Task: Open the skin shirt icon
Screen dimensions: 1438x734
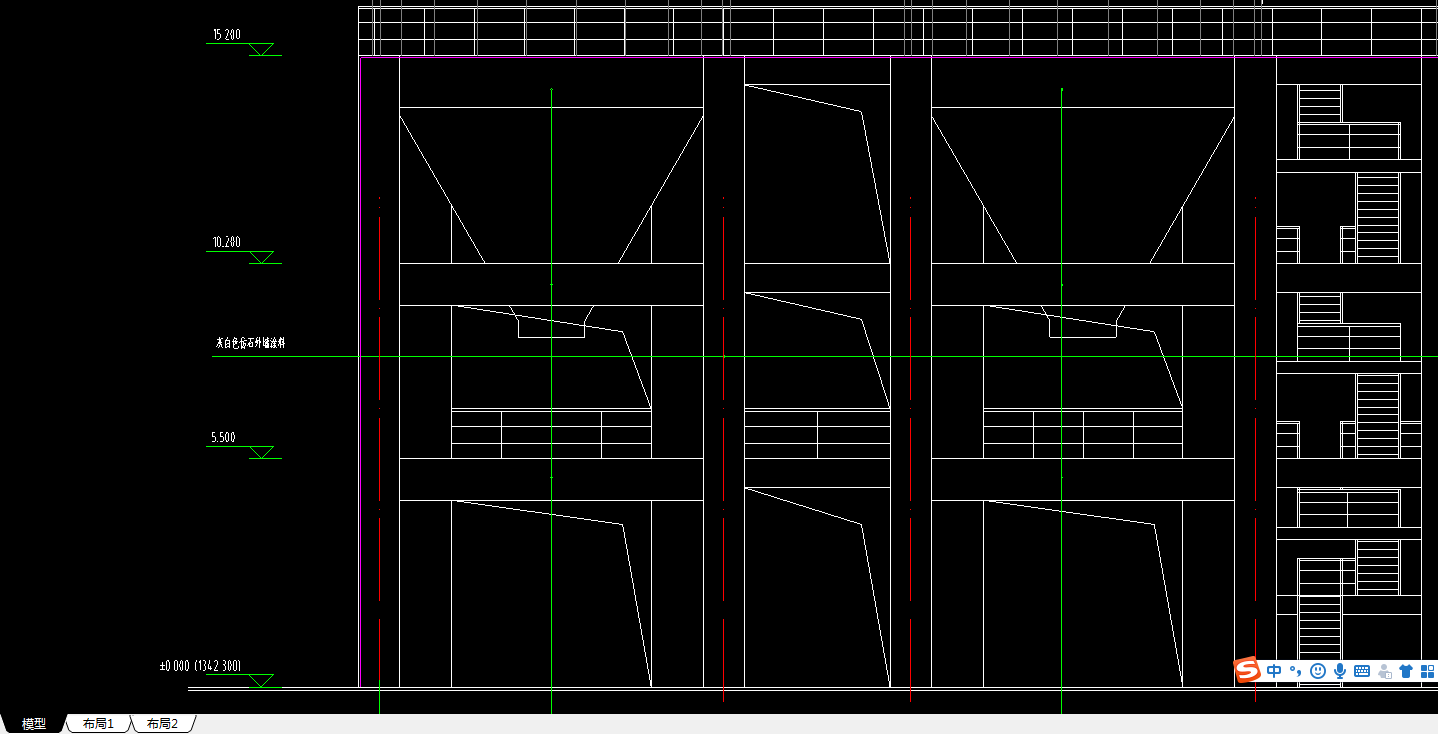Action: [x=1406, y=671]
